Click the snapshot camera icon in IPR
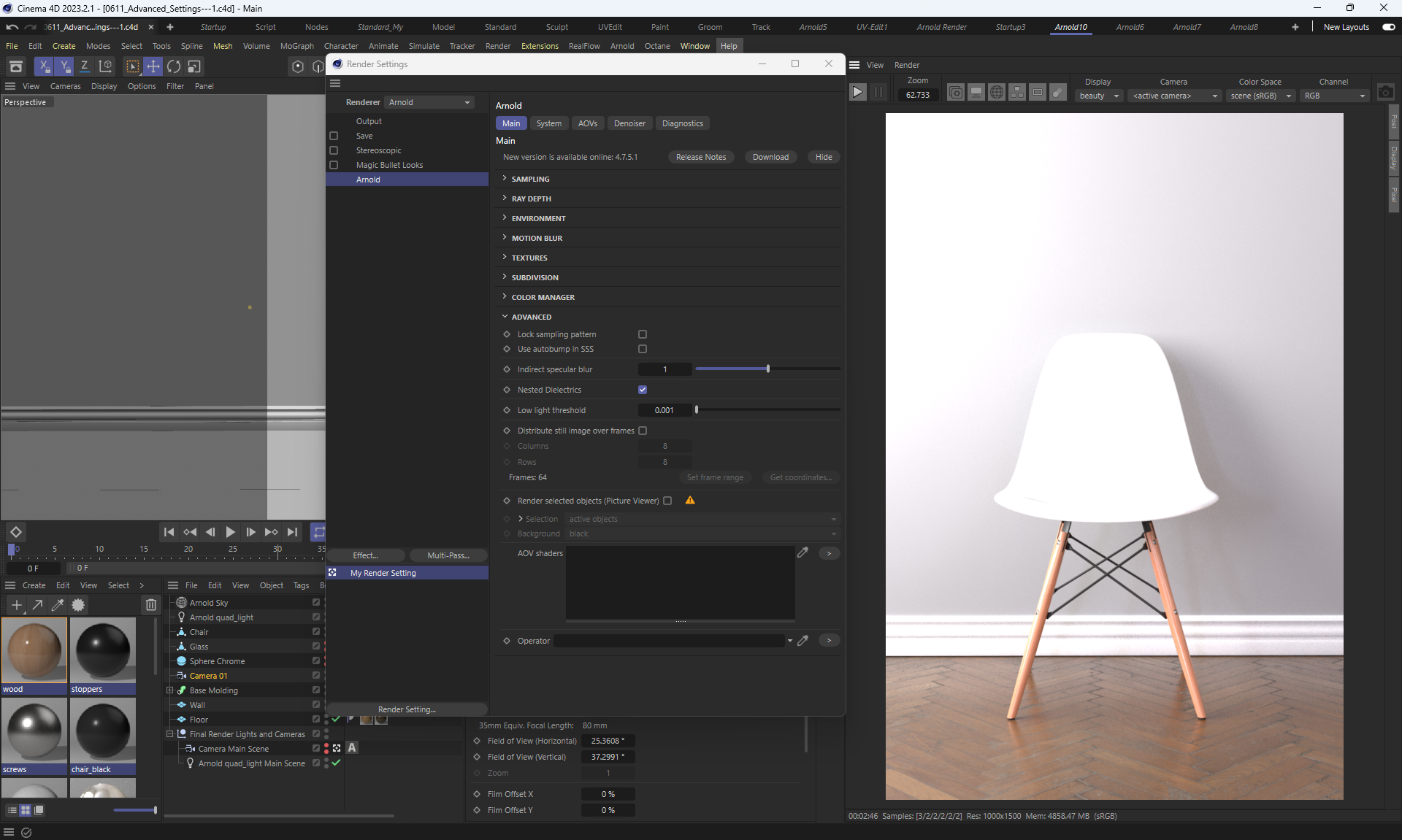Image resolution: width=1402 pixels, height=840 pixels. coord(1385,92)
